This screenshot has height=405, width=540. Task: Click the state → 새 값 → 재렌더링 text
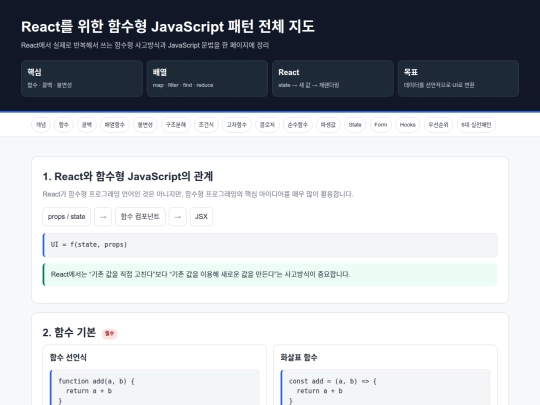coord(309,85)
